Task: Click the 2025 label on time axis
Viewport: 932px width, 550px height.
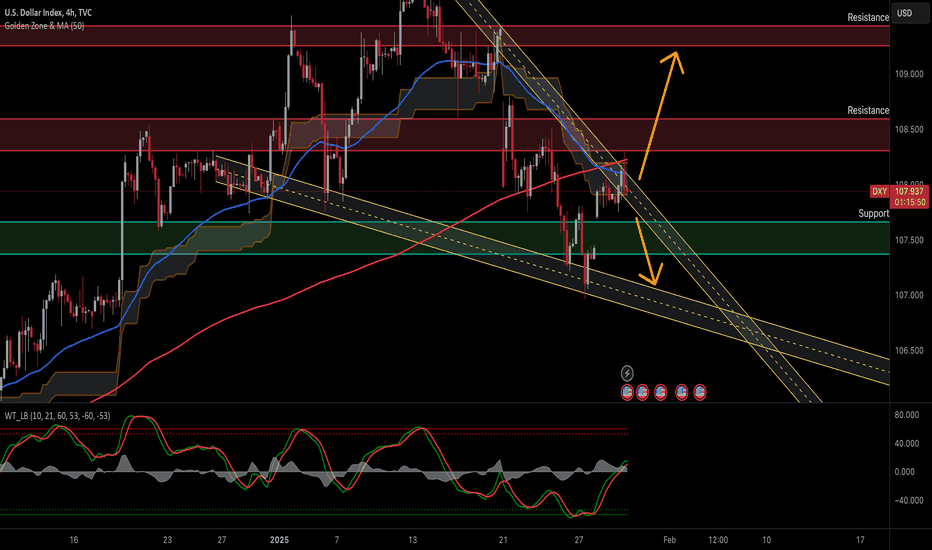Action: pyautogui.click(x=279, y=540)
